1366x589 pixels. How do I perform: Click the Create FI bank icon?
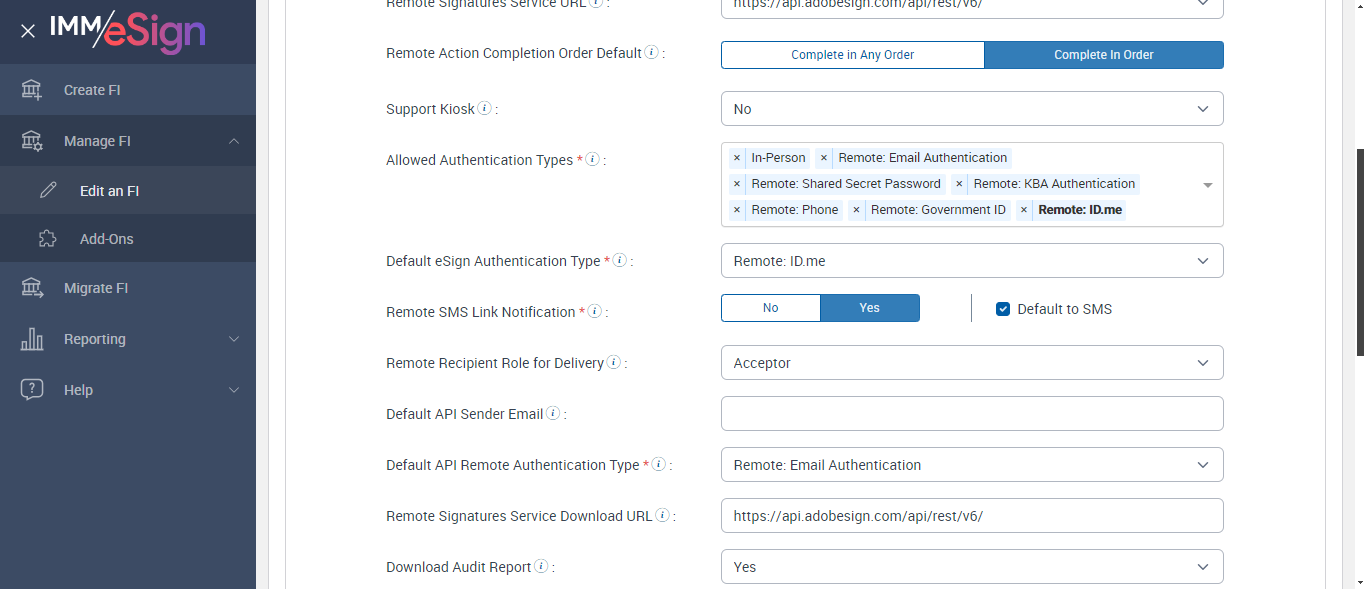(x=32, y=90)
